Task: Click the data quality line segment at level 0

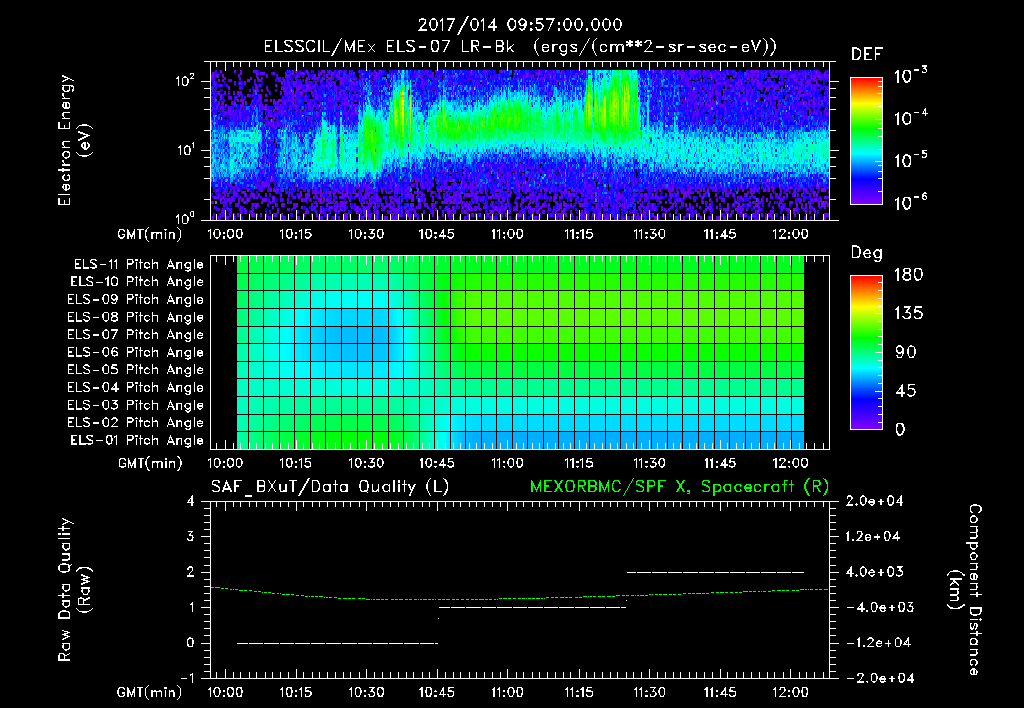Action: click(337, 643)
